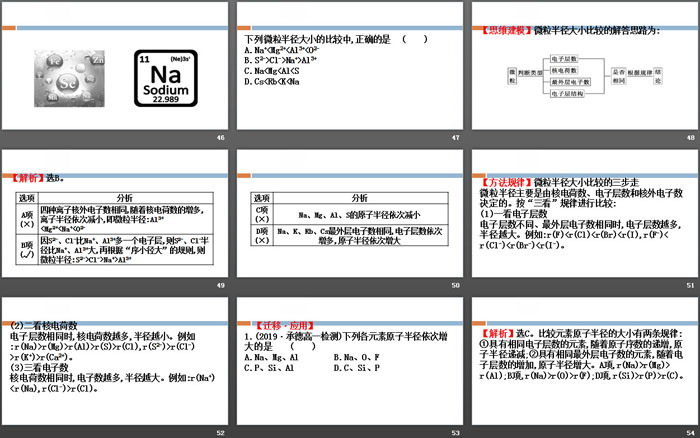700x438 pixels.
Task: Click the D项 (×) cell in slide 50 table
Action: coord(262,235)
